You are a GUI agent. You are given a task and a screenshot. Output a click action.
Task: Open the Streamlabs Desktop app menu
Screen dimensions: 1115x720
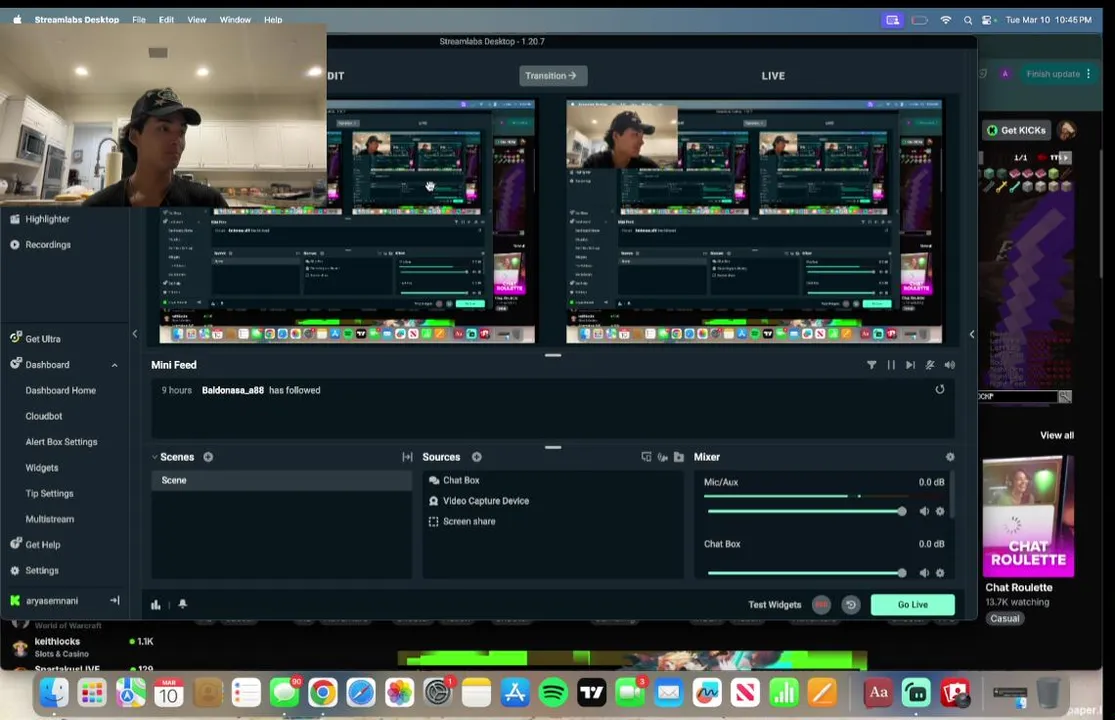tap(77, 20)
